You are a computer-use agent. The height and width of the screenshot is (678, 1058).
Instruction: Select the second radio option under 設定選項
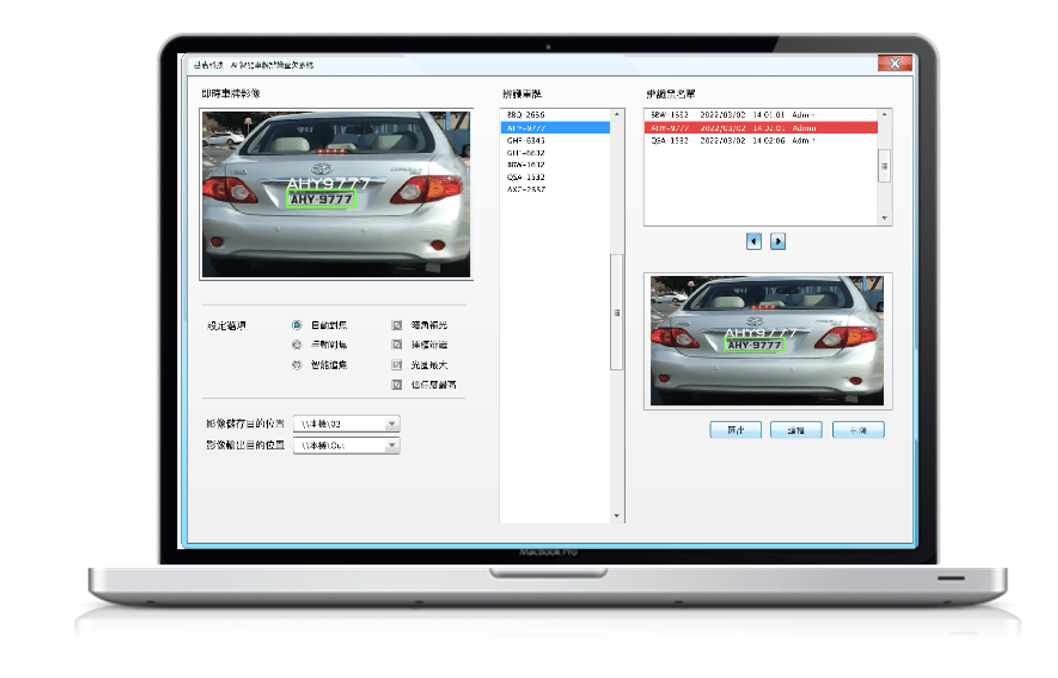tap(297, 345)
